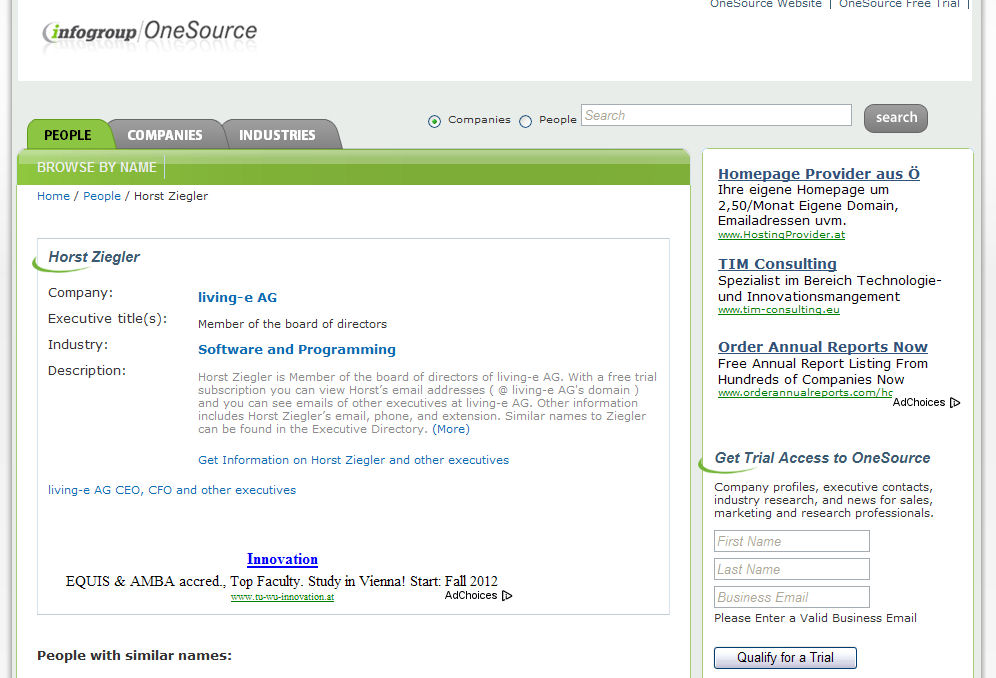The height and width of the screenshot is (678, 996).
Task: Open the living-e AG company link
Action: (x=238, y=297)
